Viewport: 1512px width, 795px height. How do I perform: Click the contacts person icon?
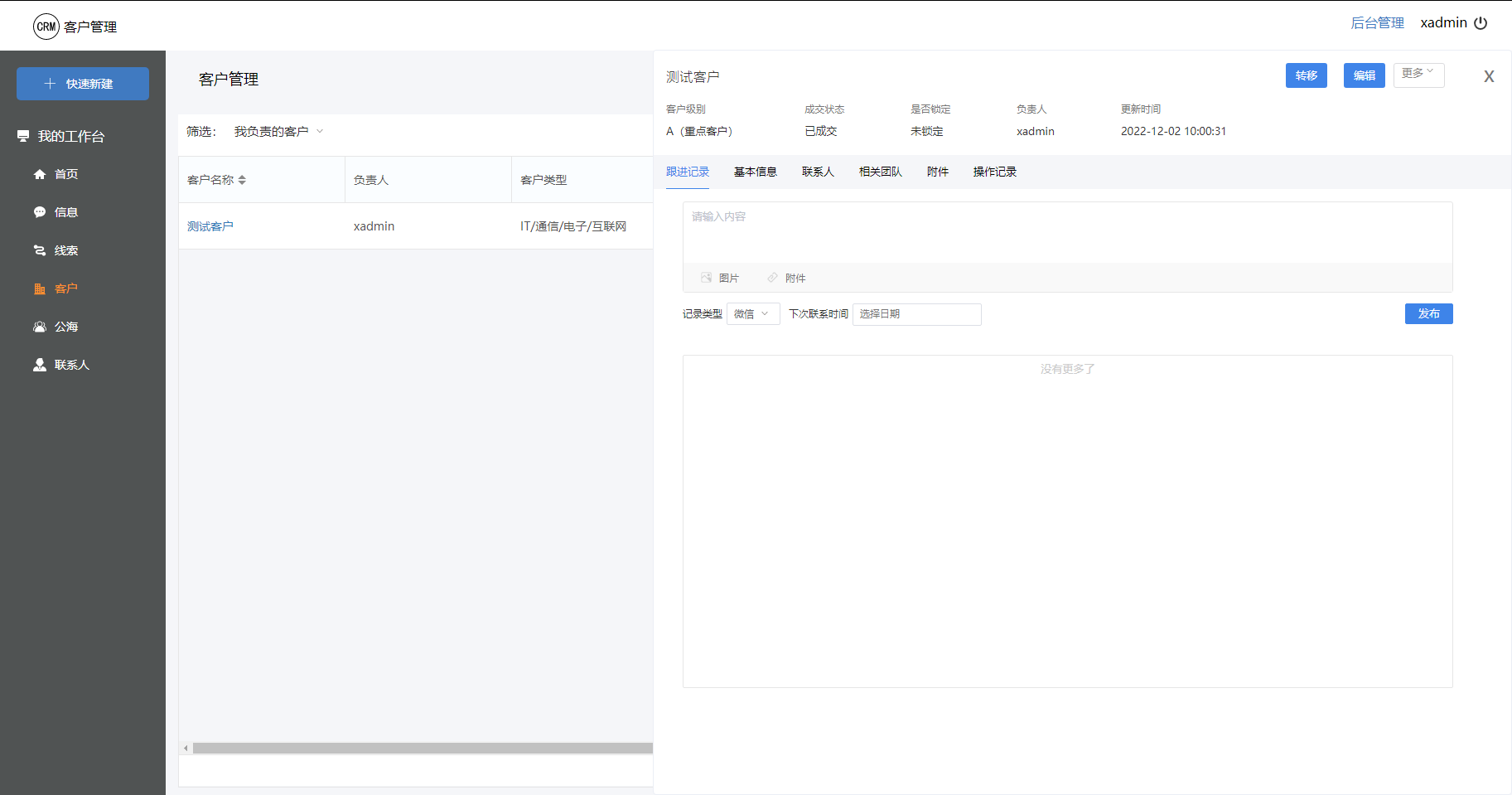pyautogui.click(x=40, y=365)
